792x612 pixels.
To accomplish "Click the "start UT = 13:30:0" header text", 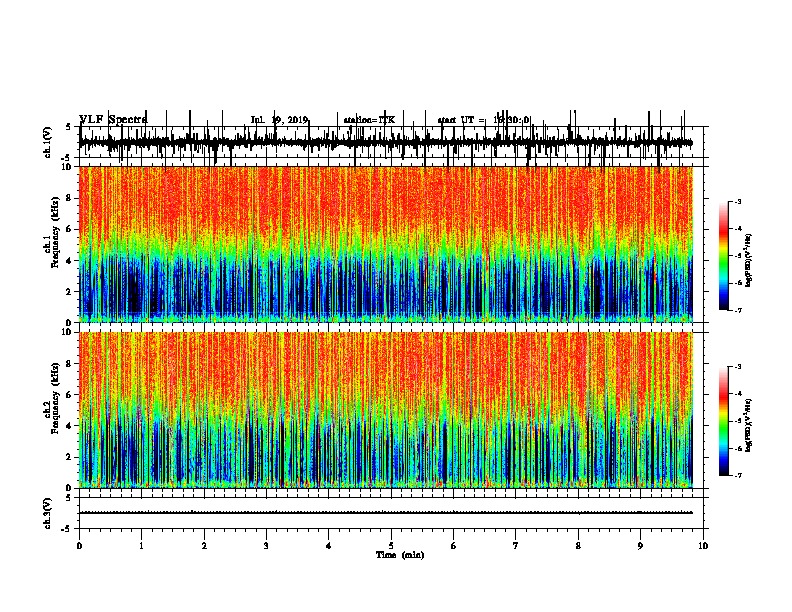I will pyautogui.click(x=483, y=120).
